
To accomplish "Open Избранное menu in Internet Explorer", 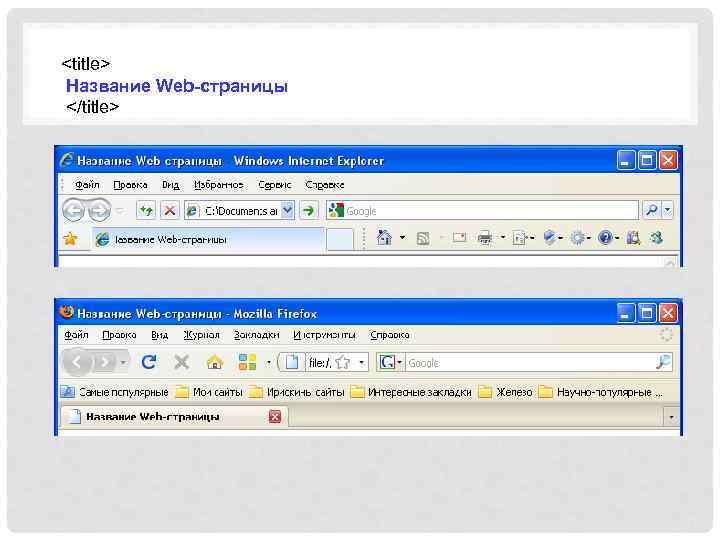I will coord(219,185).
